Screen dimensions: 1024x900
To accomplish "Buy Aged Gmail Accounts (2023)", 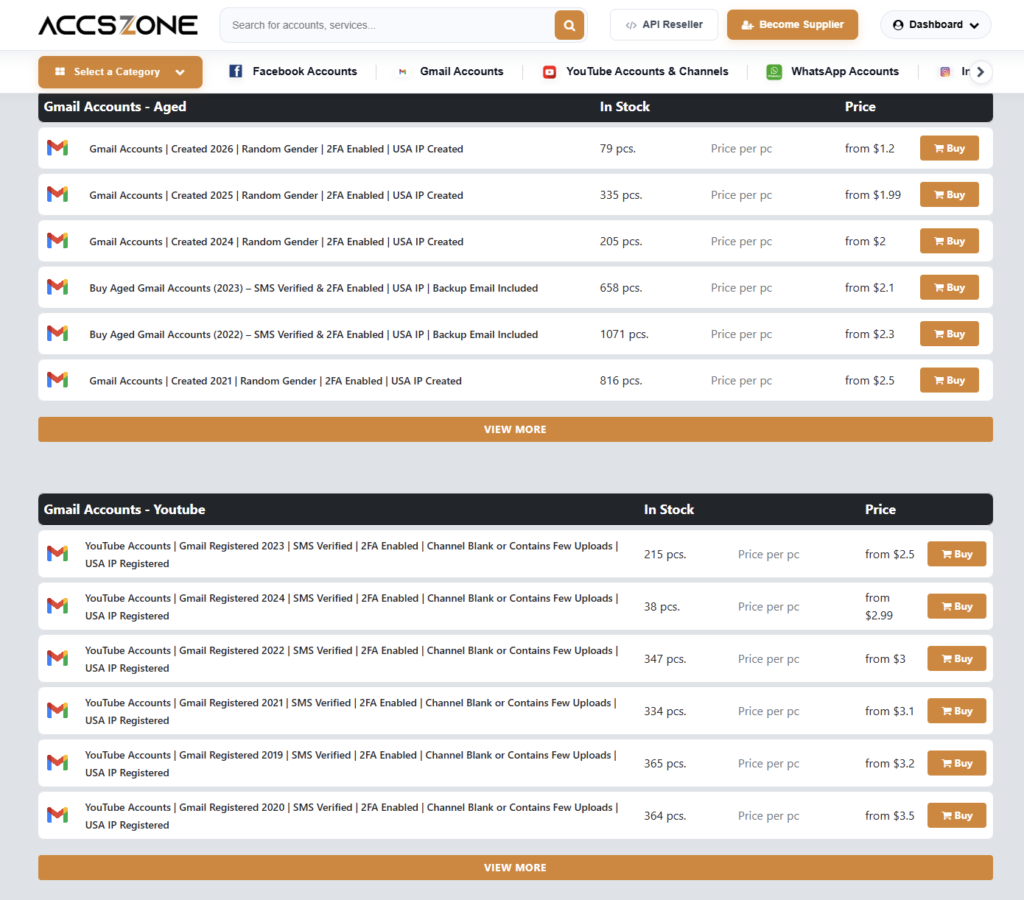I will pyautogui.click(x=949, y=287).
